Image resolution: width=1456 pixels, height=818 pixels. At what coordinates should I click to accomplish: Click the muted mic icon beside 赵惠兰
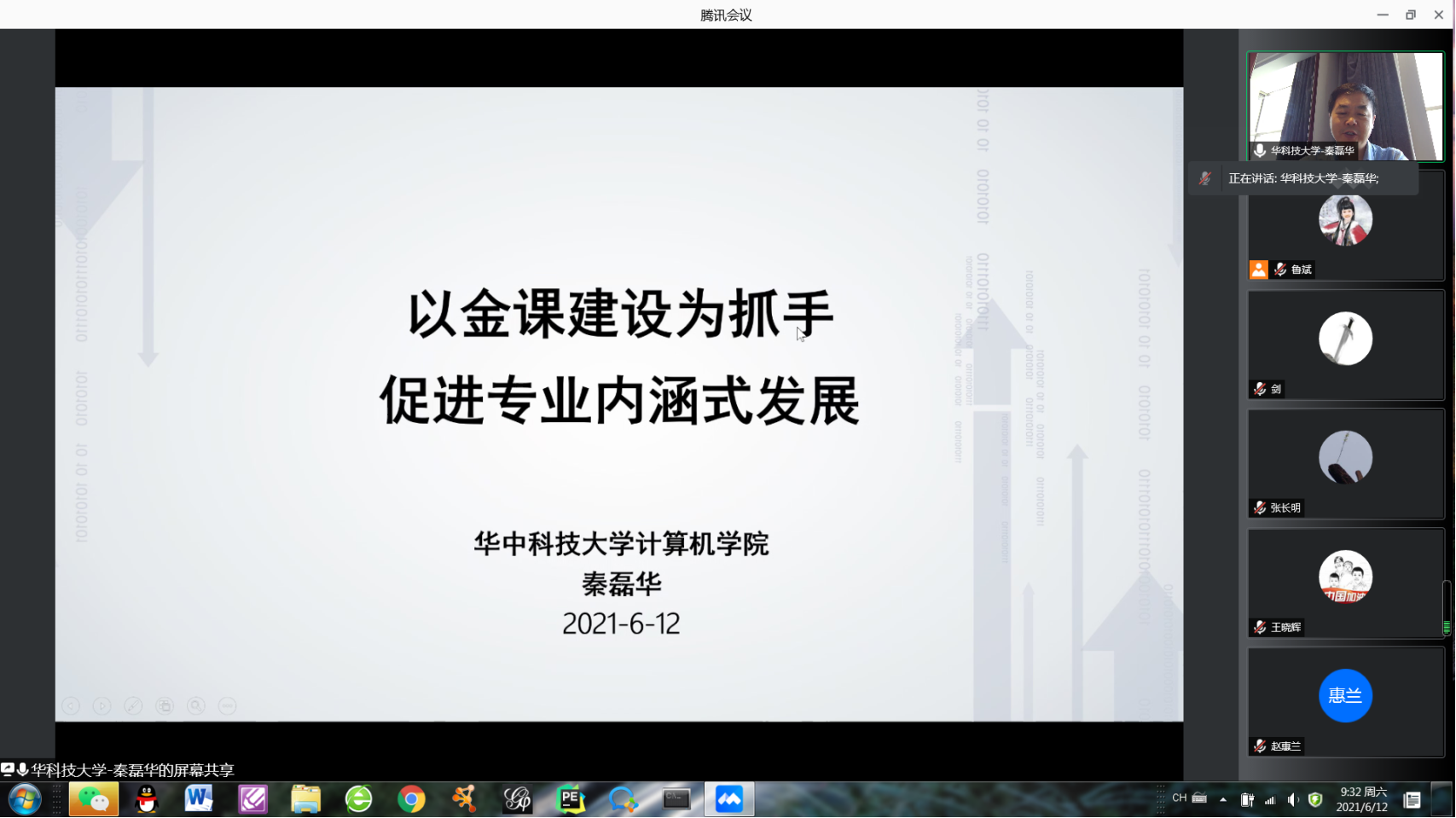click(1260, 746)
